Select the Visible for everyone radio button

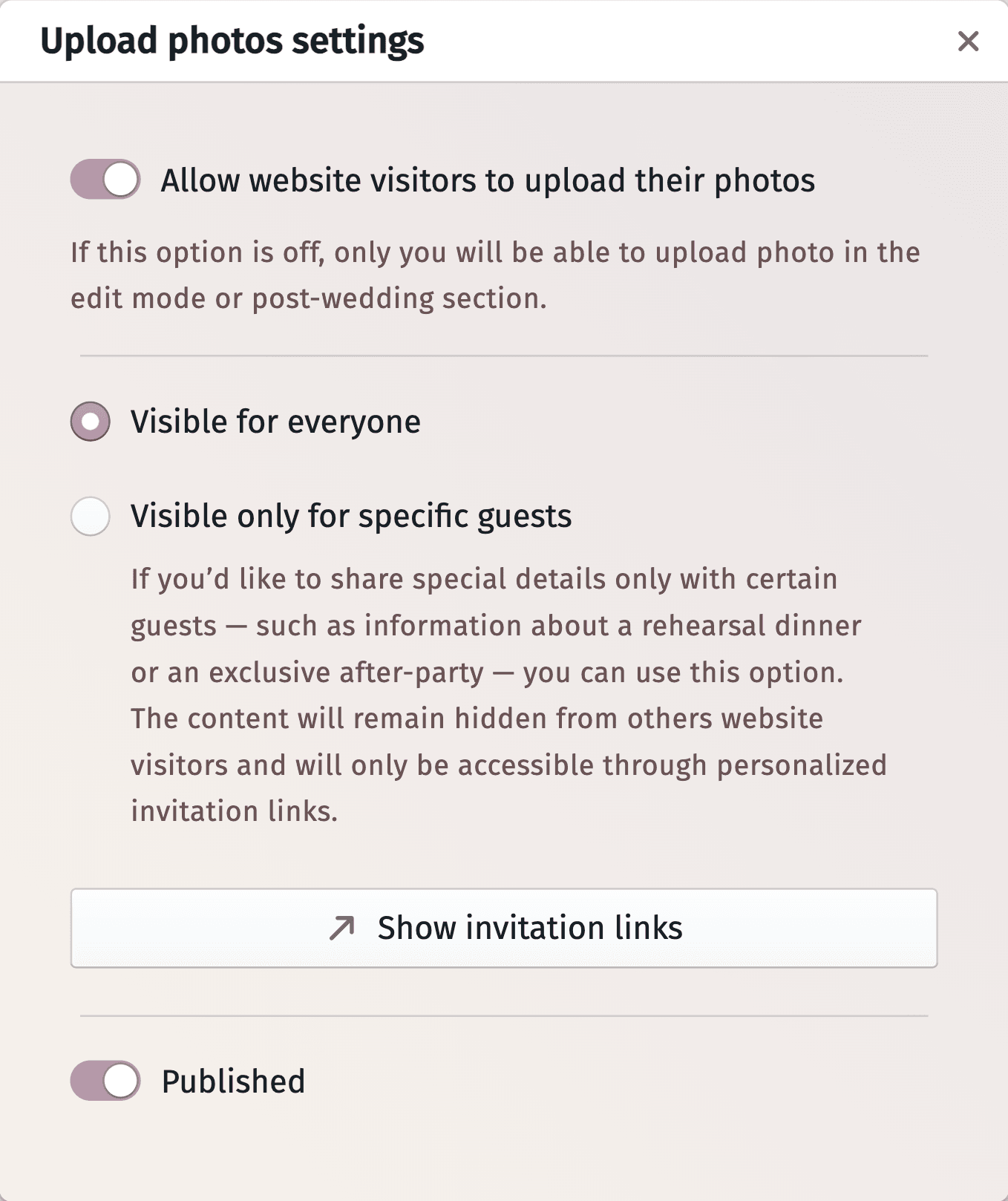click(91, 422)
